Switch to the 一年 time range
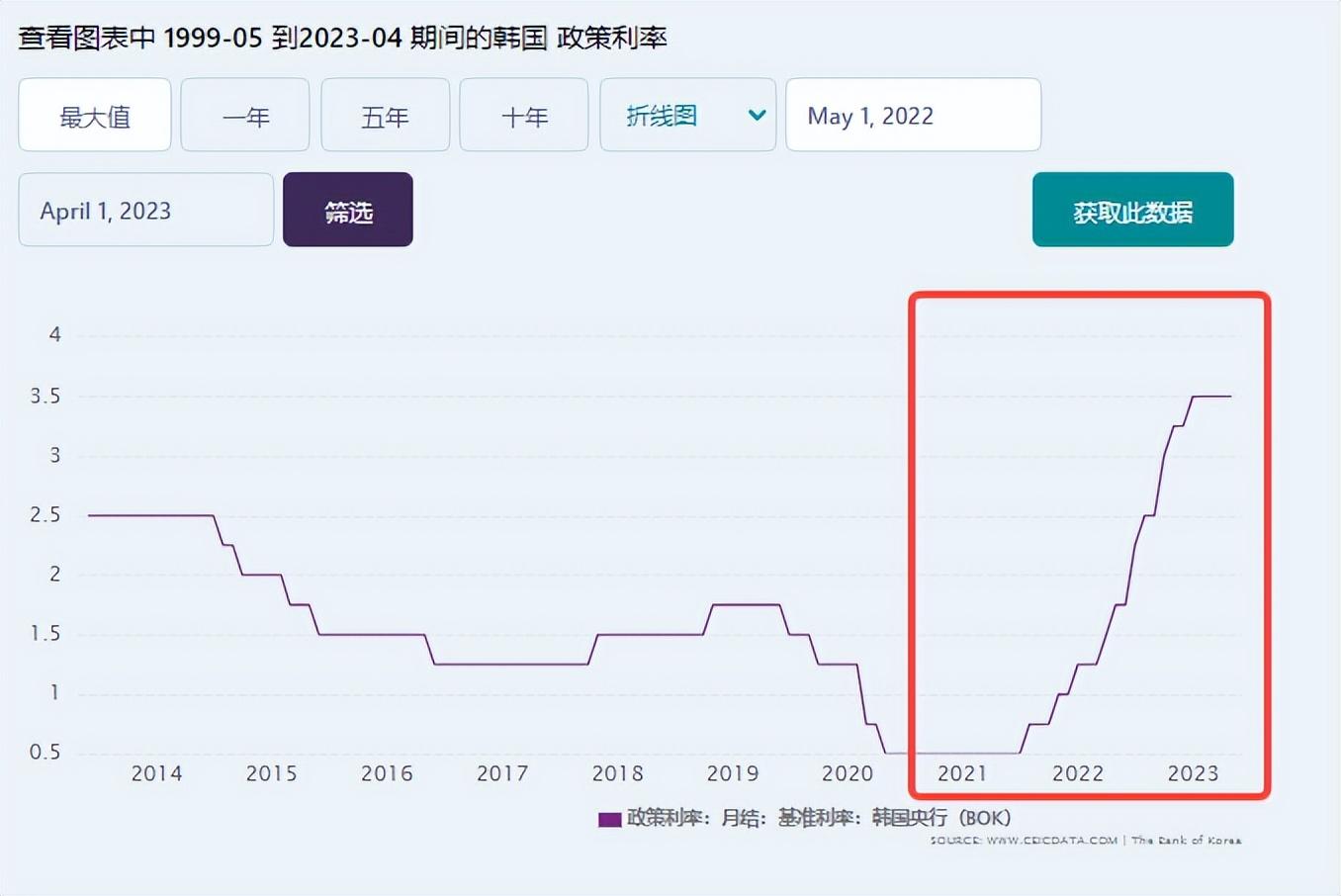The image size is (1341, 896). 244,115
